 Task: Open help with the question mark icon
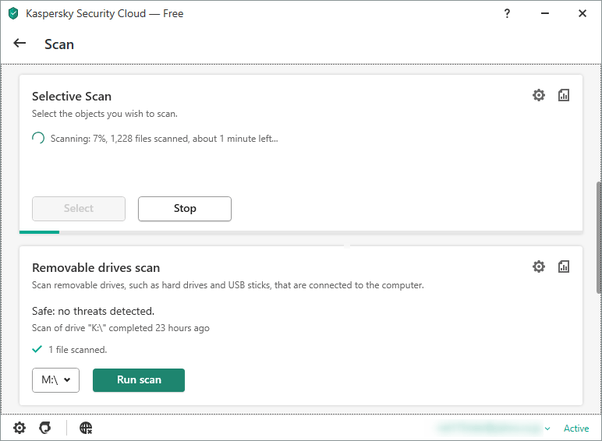[x=507, y=14]
